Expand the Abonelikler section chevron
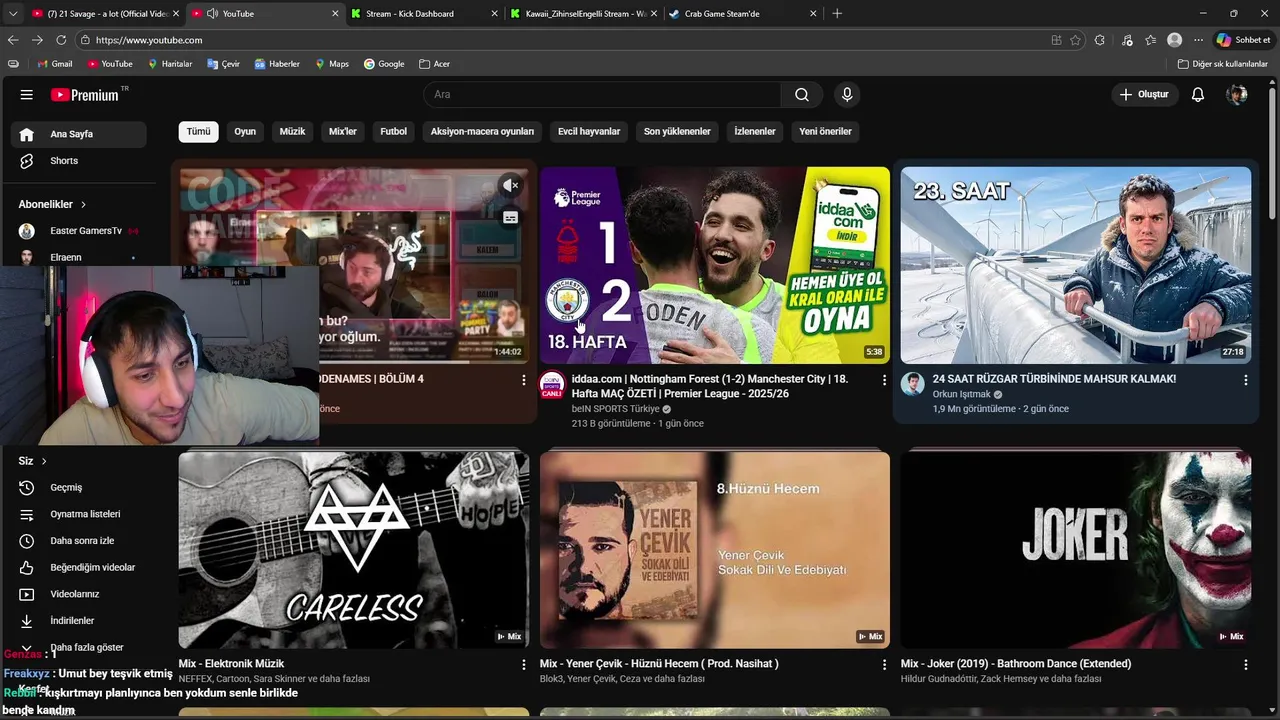1280x720 pixels. pyautogui.click(x=83, y=205)
